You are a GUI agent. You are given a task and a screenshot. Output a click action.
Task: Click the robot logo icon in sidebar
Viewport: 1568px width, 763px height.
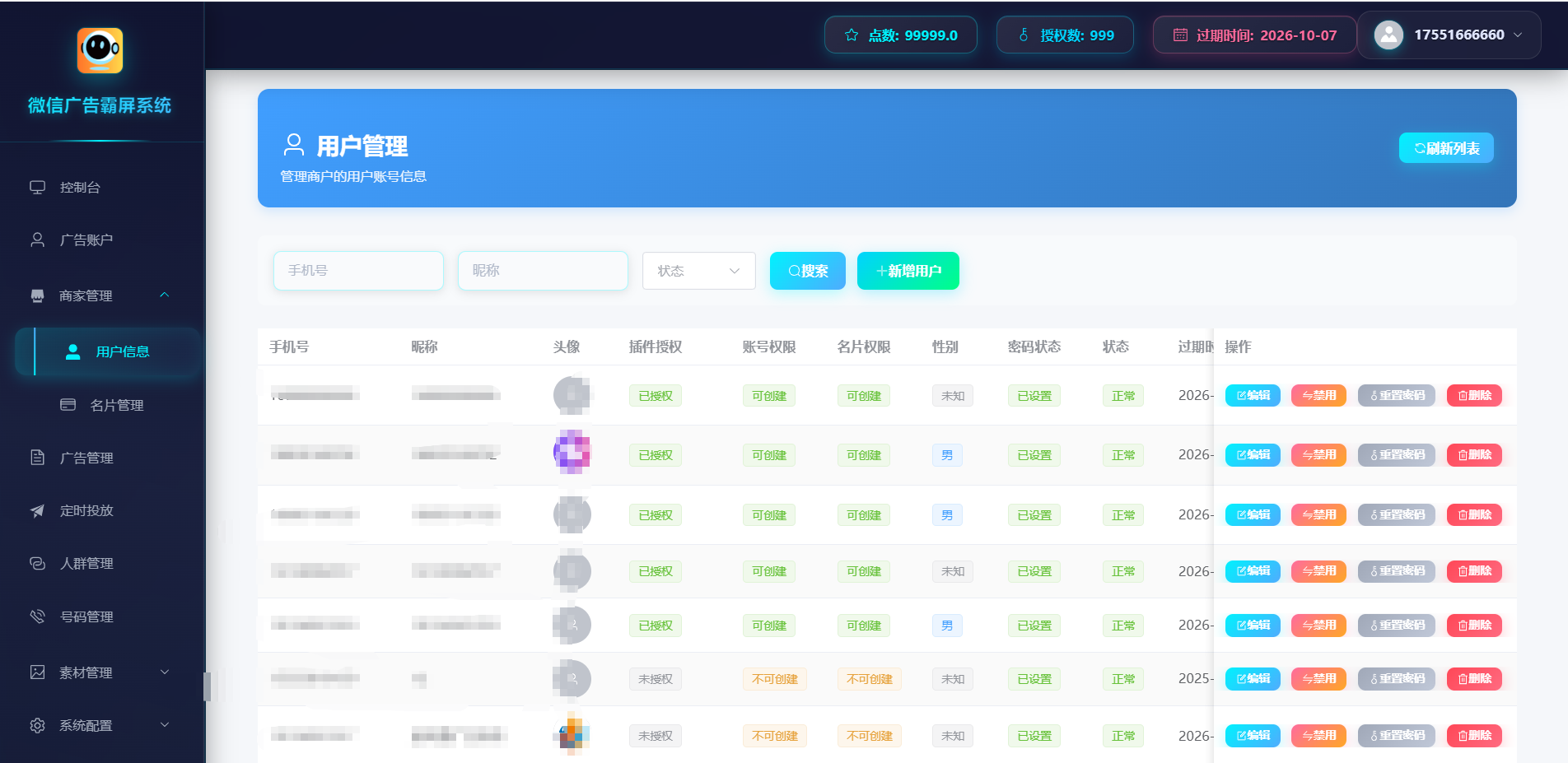click(100, 50)
